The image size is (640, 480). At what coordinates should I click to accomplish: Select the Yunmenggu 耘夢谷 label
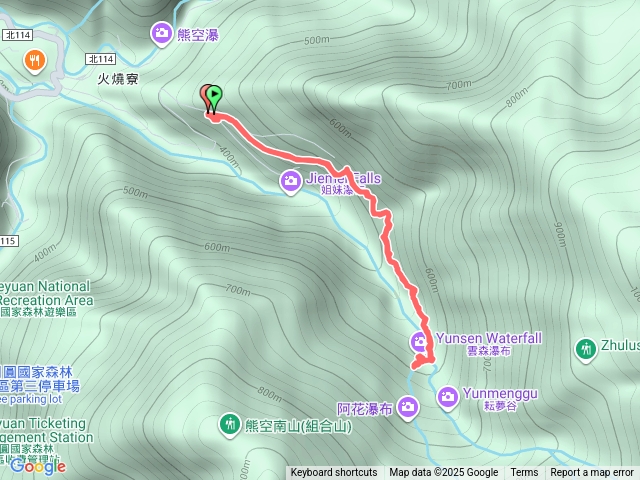(x=500, y=399)
